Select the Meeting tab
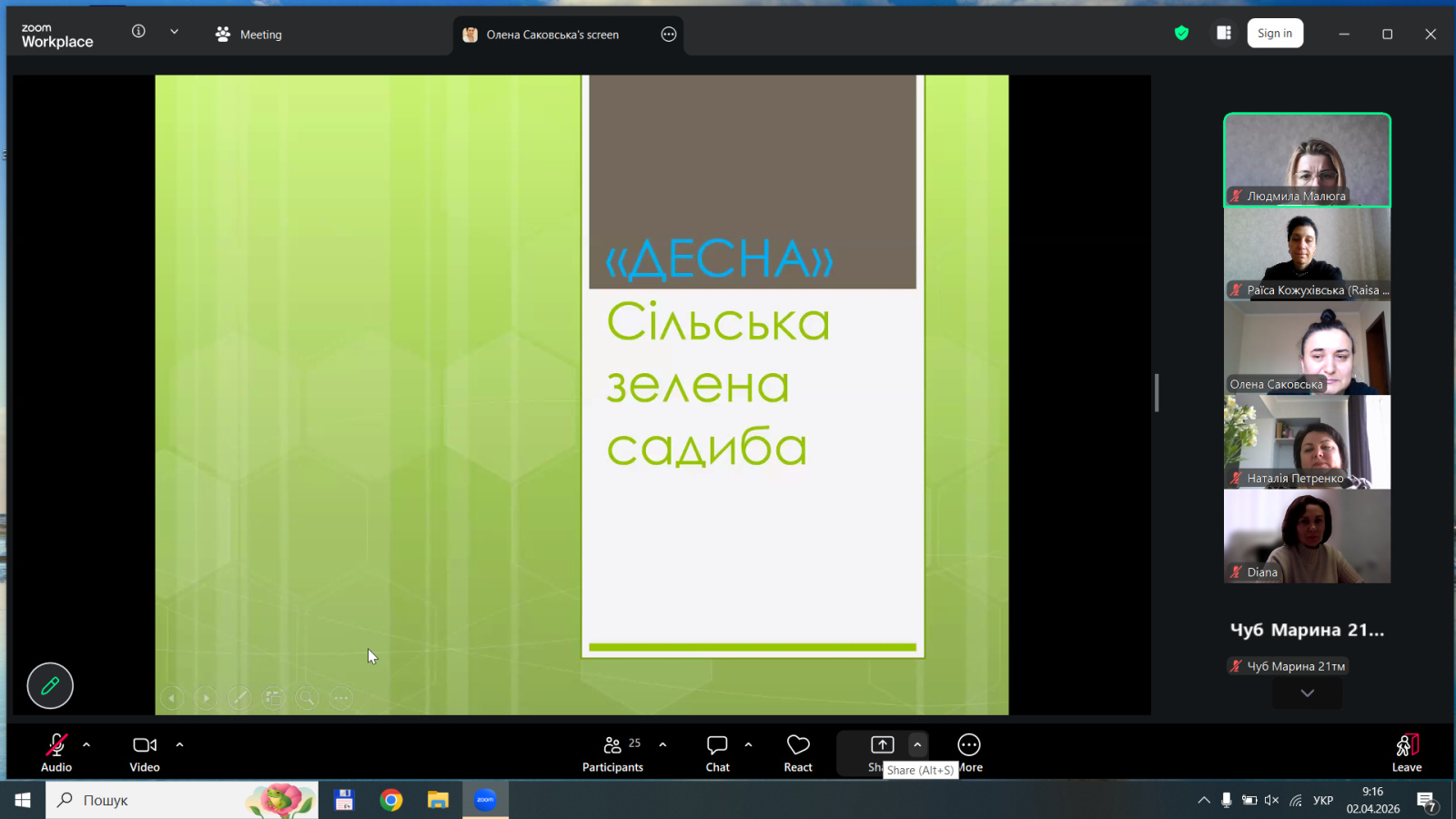The height and width of the screenshot is (819, 1456). point(248,35)
